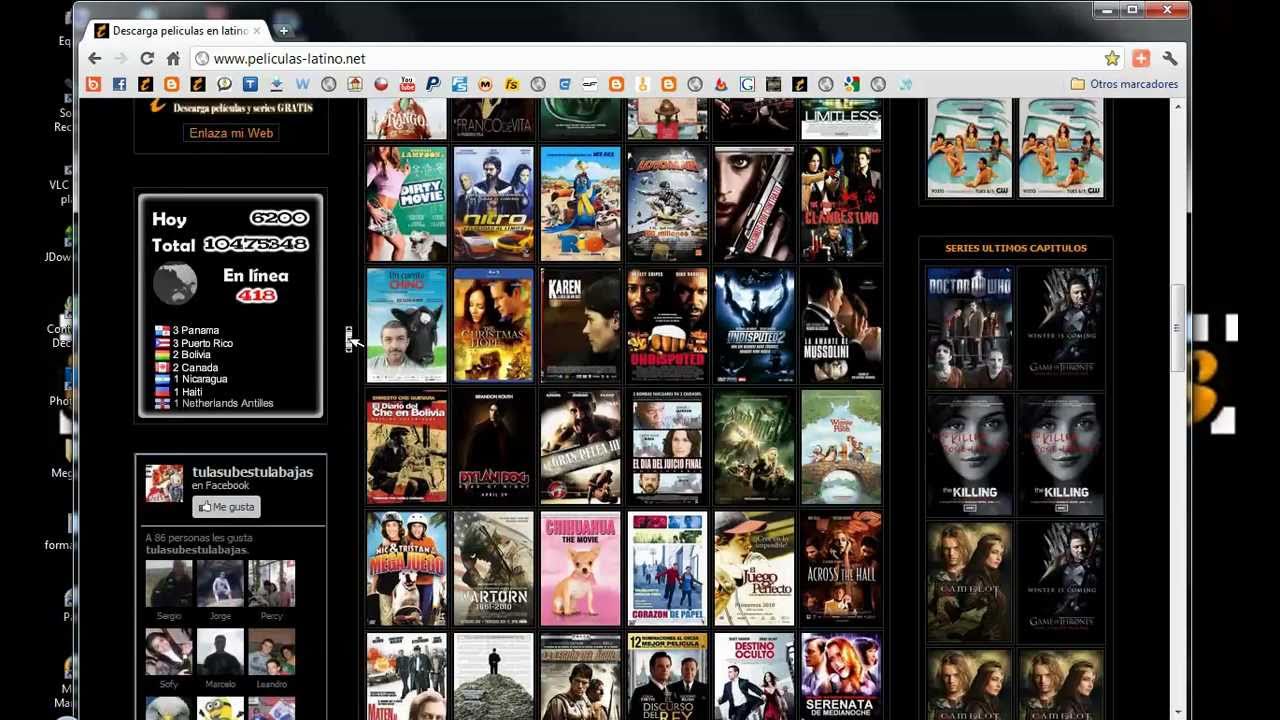Open El Juego Perfecto poster
This screenshot has height=720, width=1280.
point(754,569)
